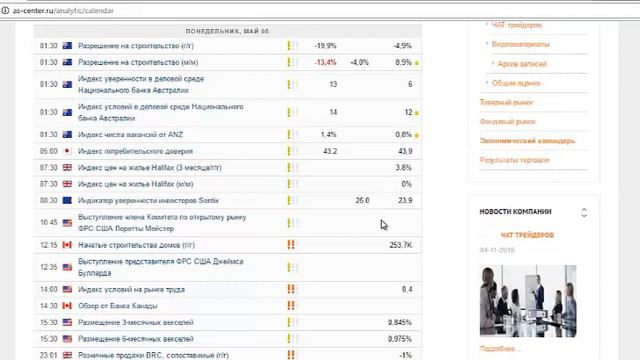Open Видеоматериалы sidebar link

[x=520, y=44]
